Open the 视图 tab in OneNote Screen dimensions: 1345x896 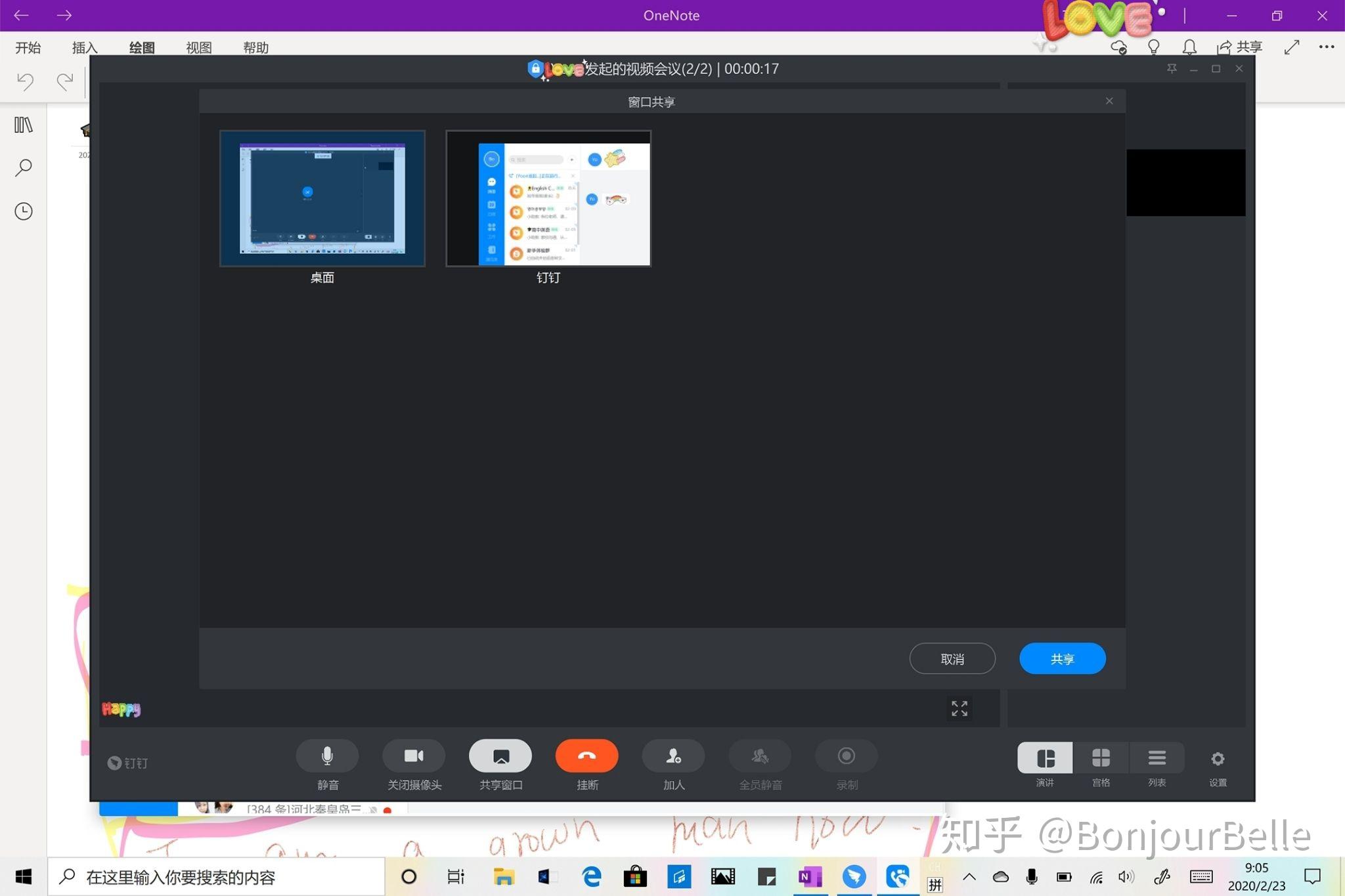point(198,47)
